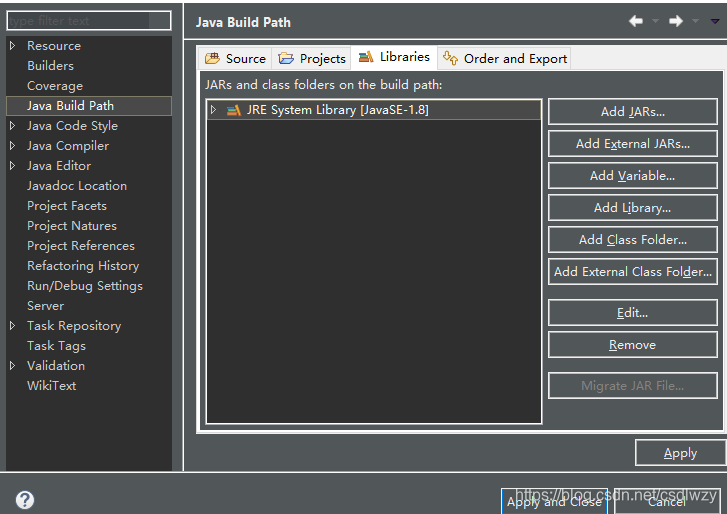Switch to the Projects tab
The height and width of the screenshot is (514, 727).
(x=312, y=58)
